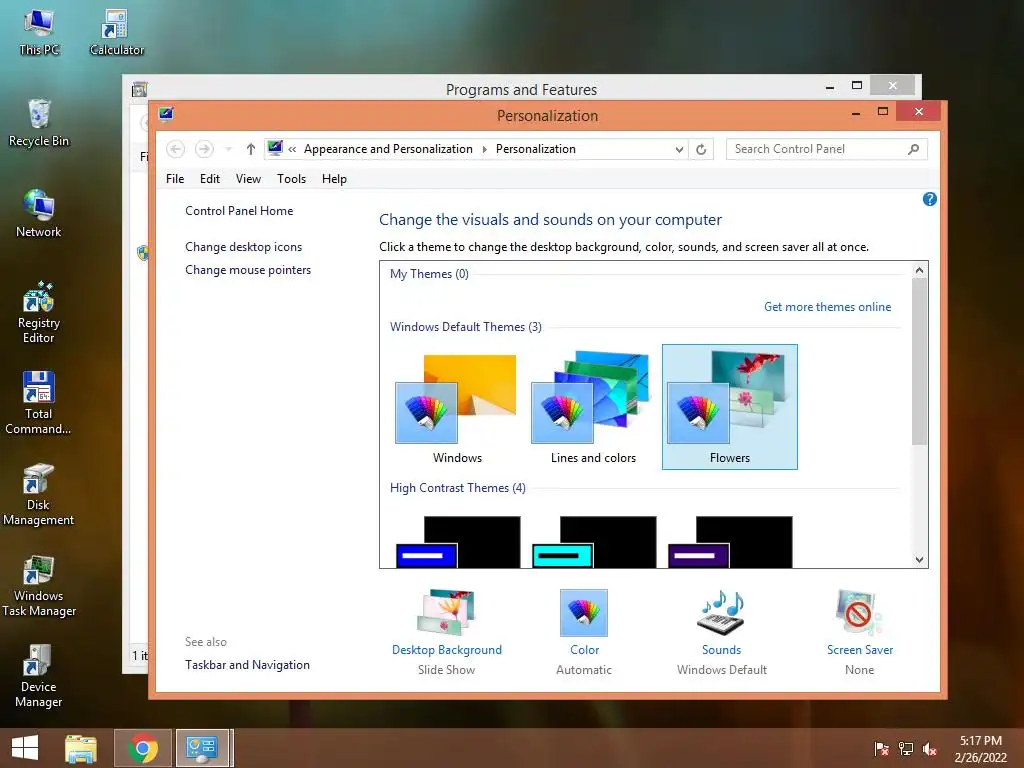1024x768 pixels.
Task: Select the Registry Editor shortcut
Action: 39,313
